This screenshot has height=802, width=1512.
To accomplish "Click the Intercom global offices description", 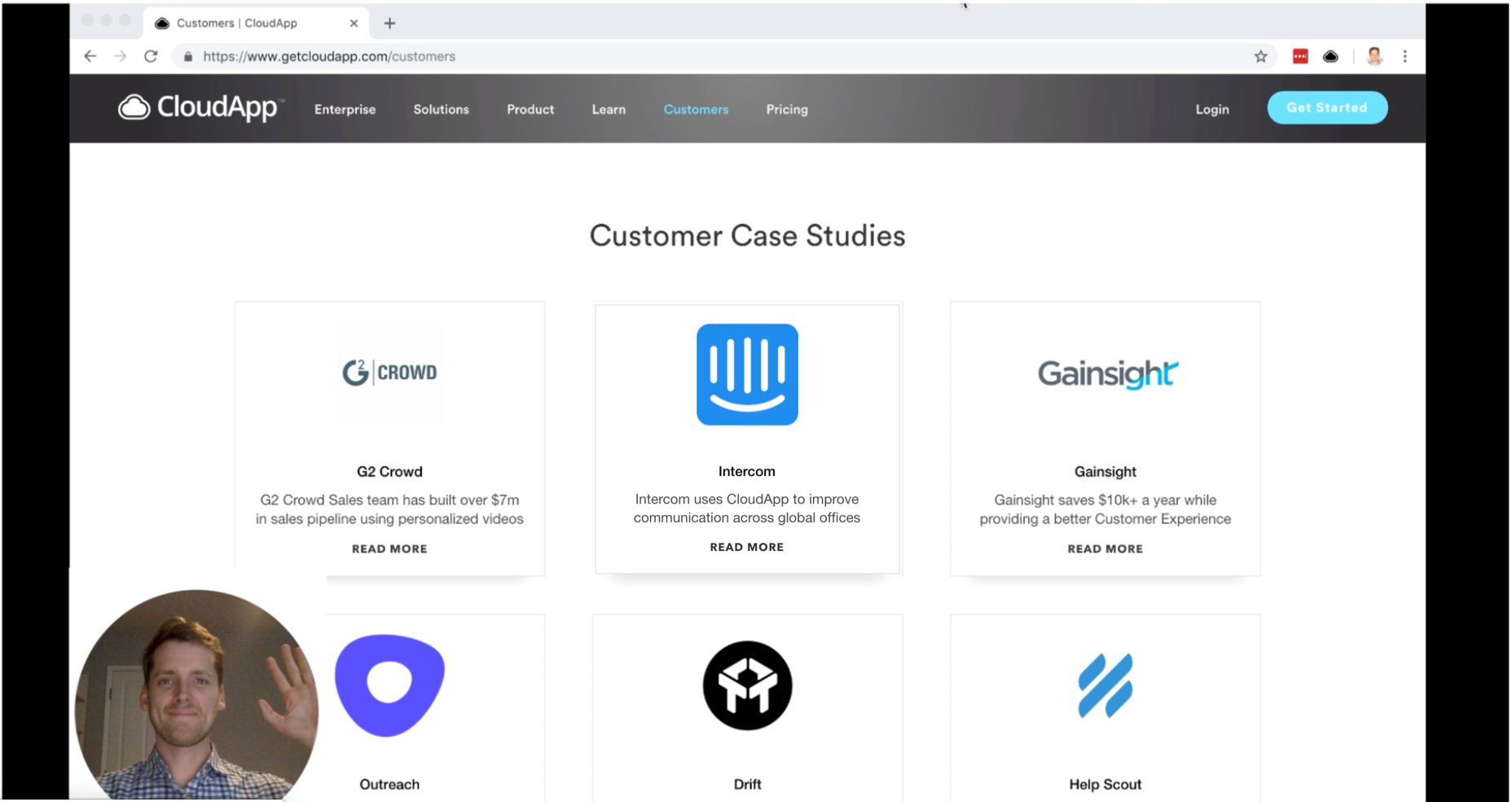I will tap(747, 508).
